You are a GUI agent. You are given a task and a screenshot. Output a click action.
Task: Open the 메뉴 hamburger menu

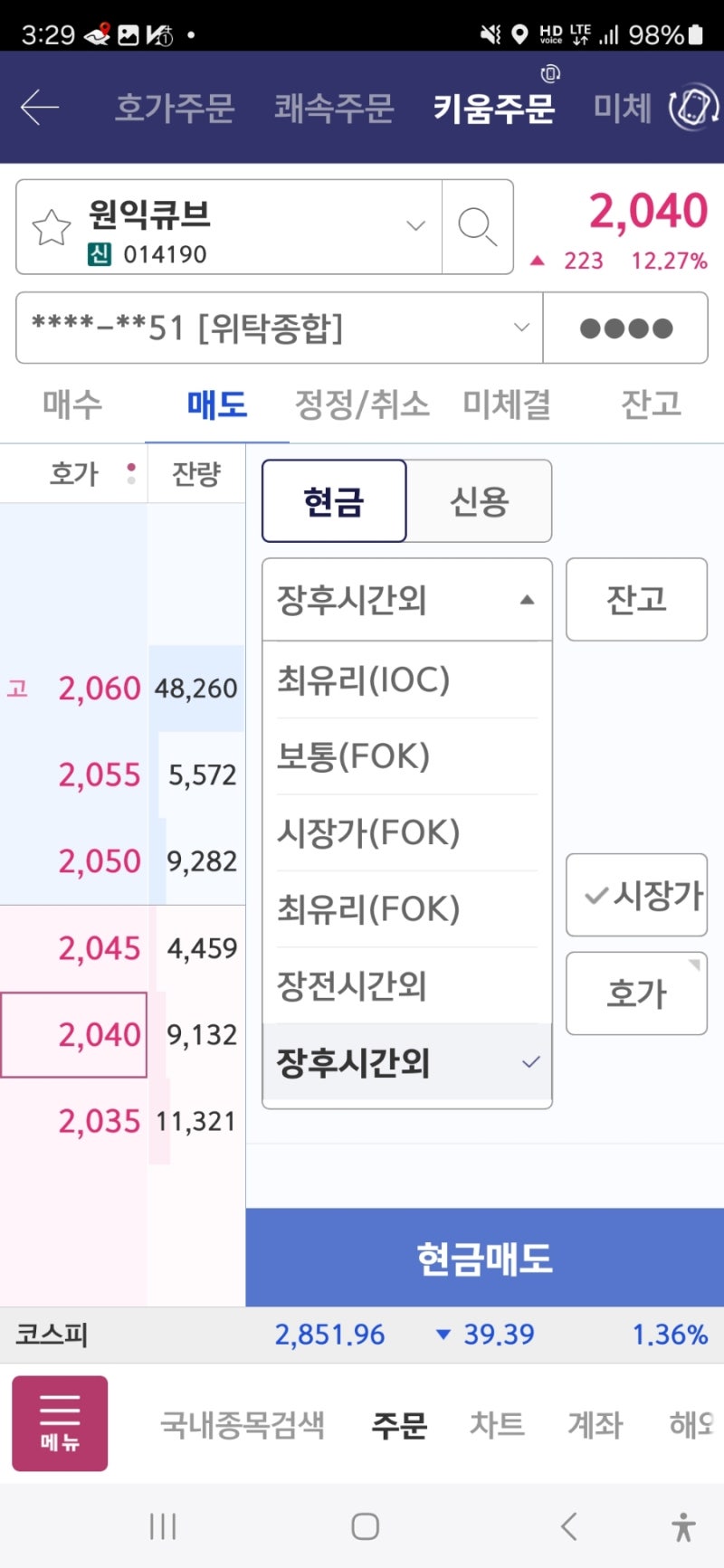point(59,1422)
